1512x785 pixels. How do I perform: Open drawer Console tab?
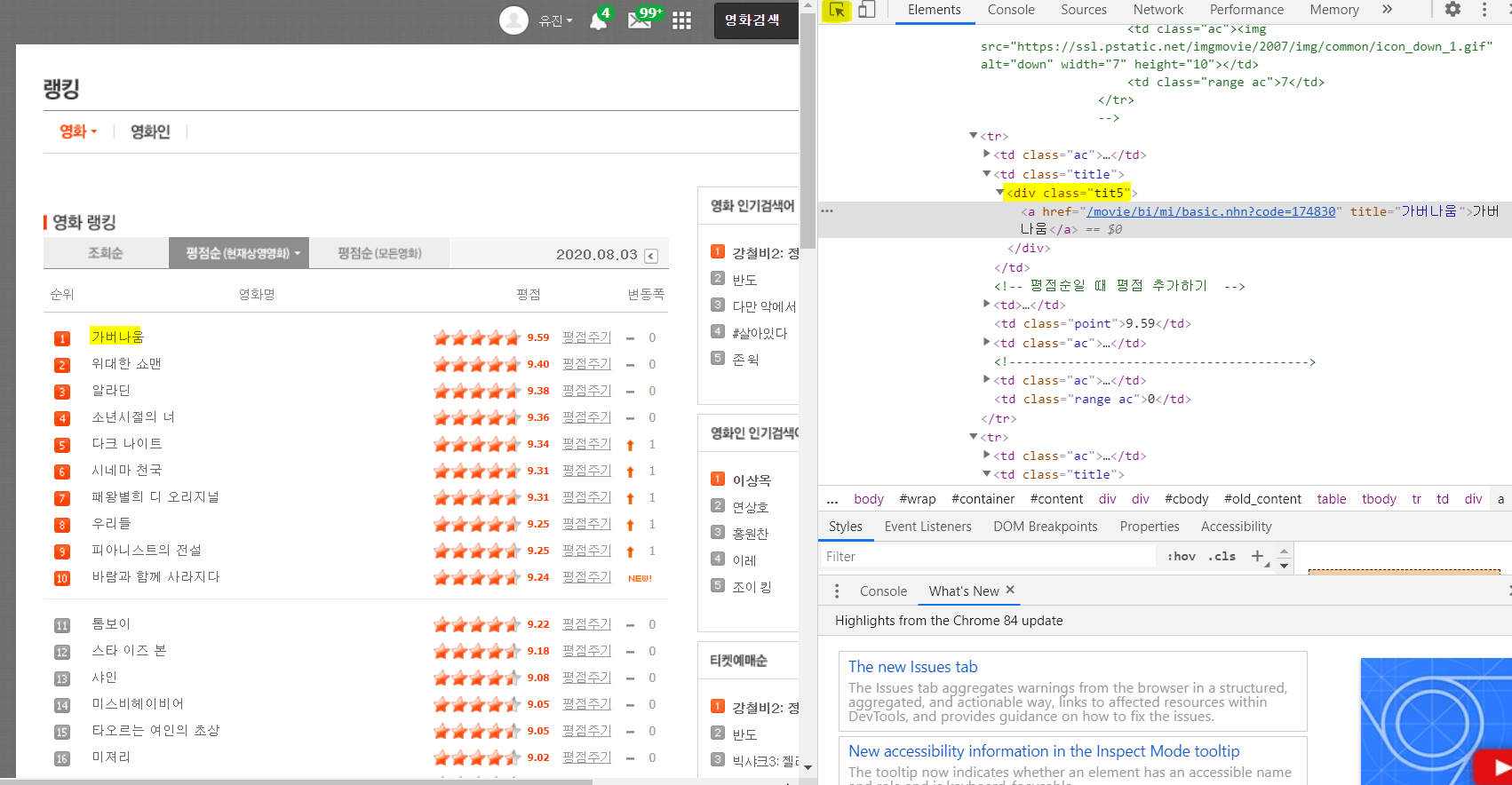coord(883,591)
